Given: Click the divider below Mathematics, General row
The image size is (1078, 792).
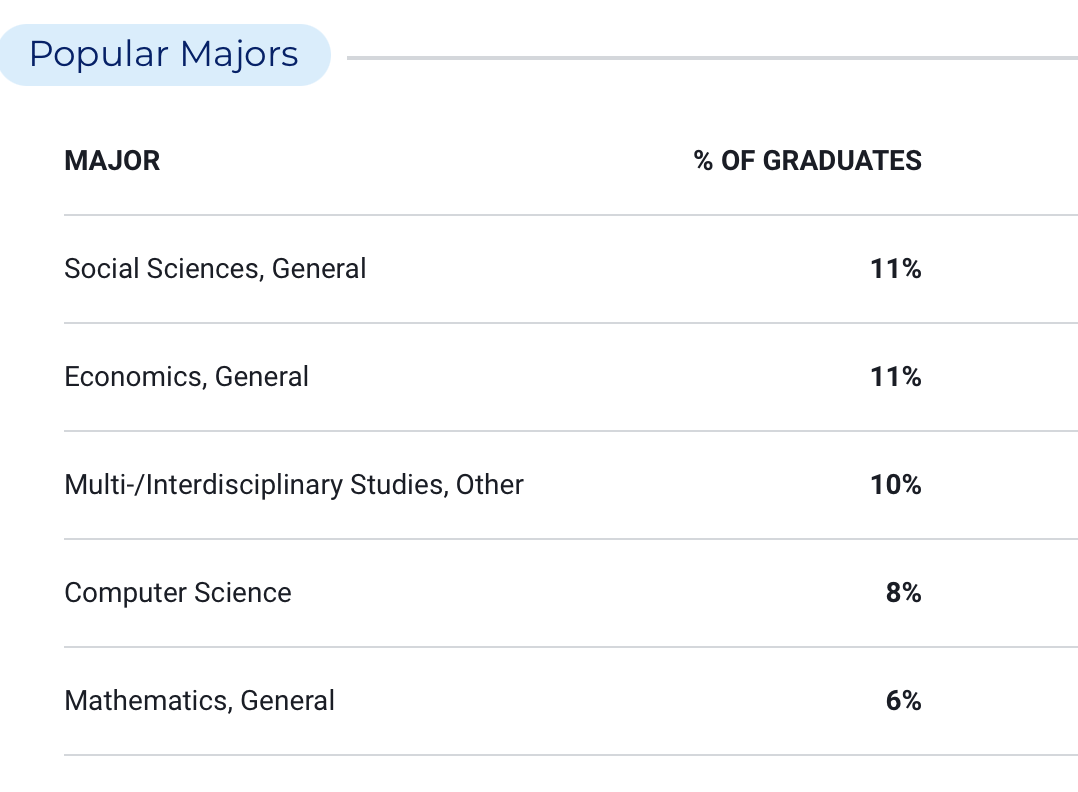Looking at the screenshot, I should pos(571,754).
